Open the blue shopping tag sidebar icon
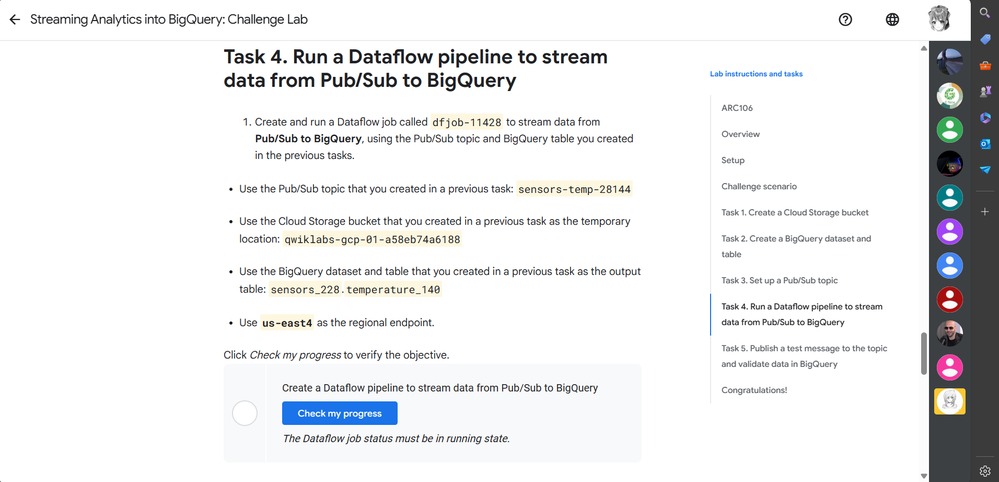This screenshot has height=482, width=999. click(x=984, y=39)
